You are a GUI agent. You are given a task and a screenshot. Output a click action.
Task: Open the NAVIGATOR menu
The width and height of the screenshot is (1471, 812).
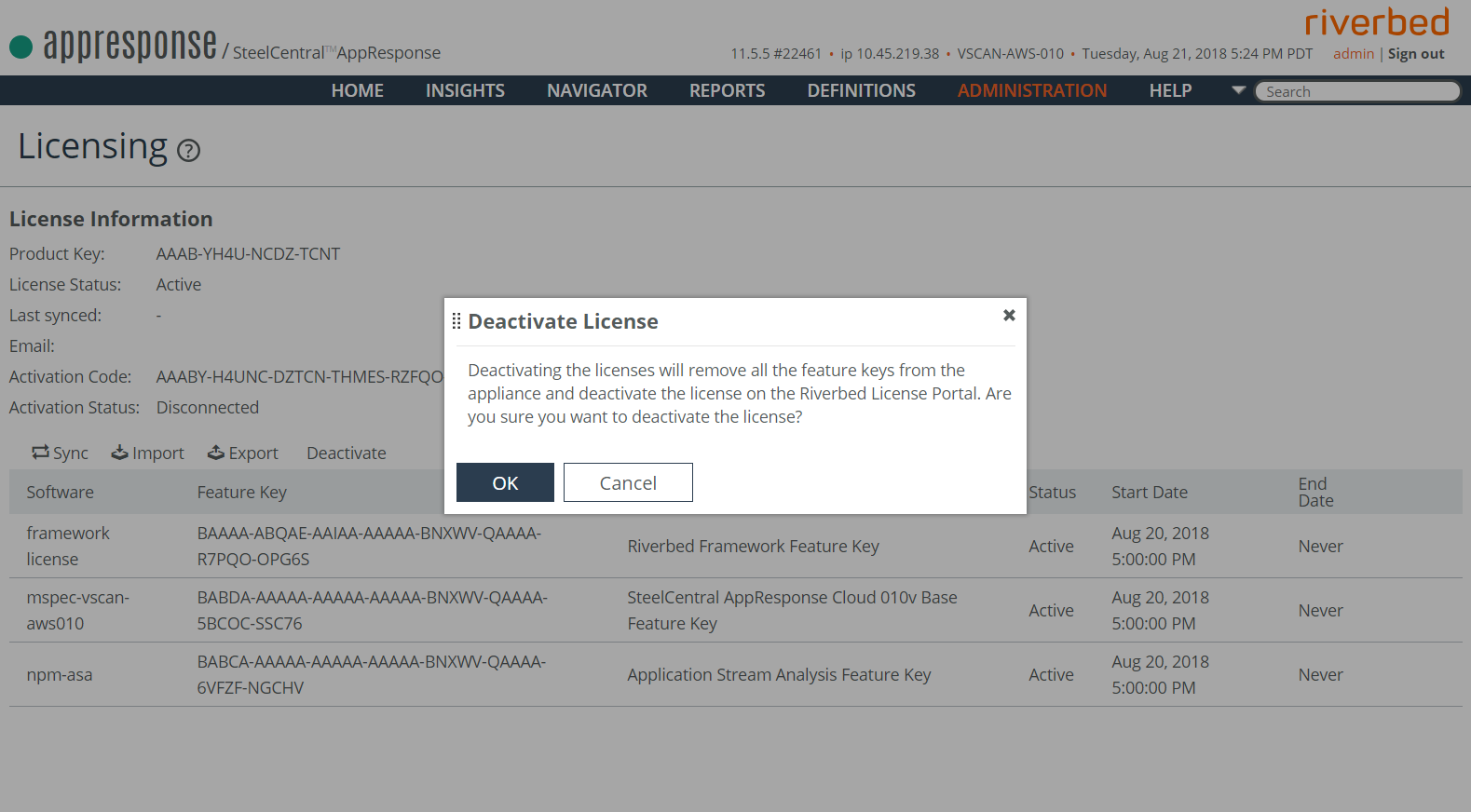pos(597,90)
